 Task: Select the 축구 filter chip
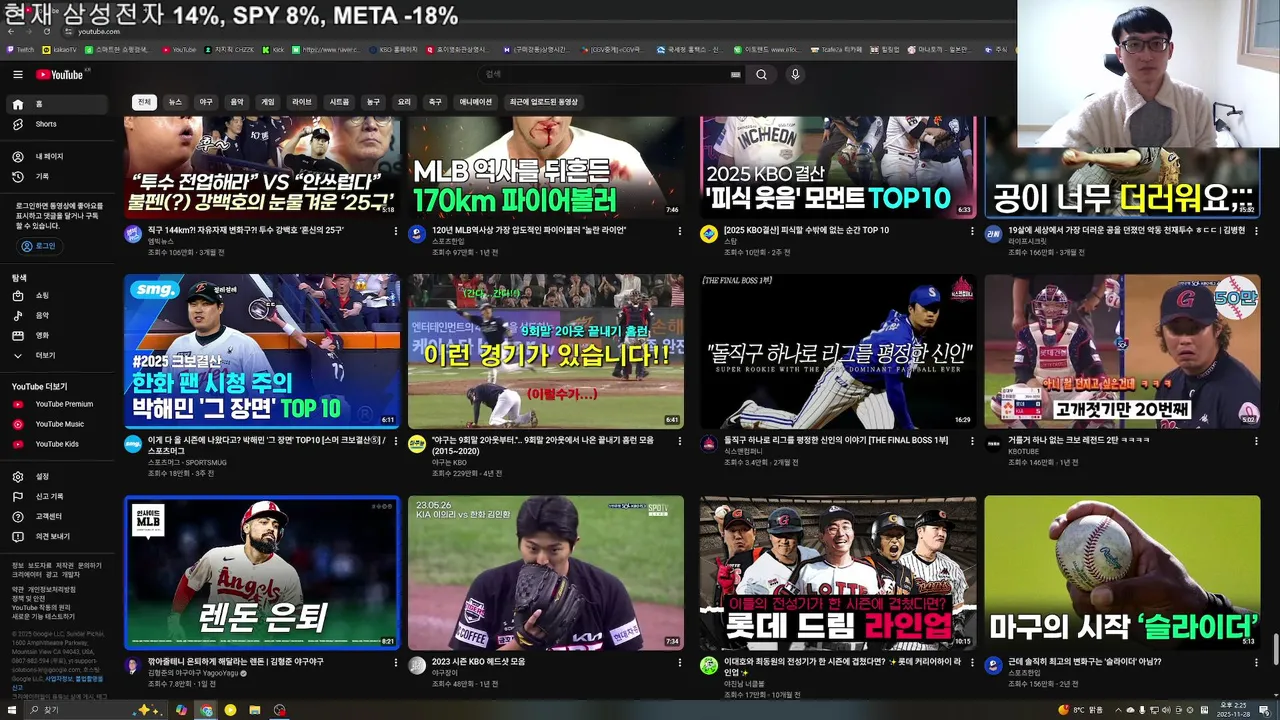tap(435, 102)
